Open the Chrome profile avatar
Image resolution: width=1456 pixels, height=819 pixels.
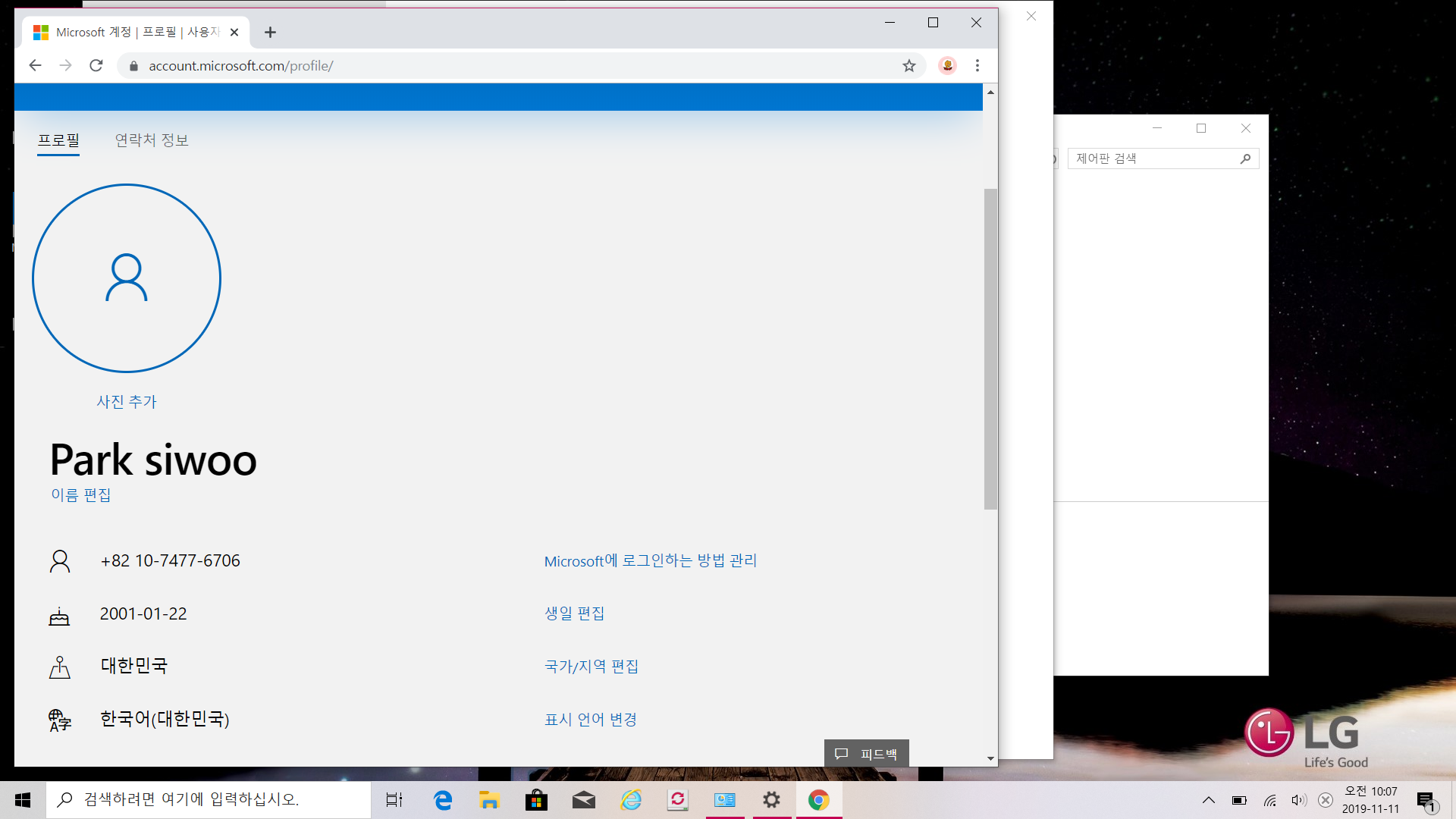(946, 65)
